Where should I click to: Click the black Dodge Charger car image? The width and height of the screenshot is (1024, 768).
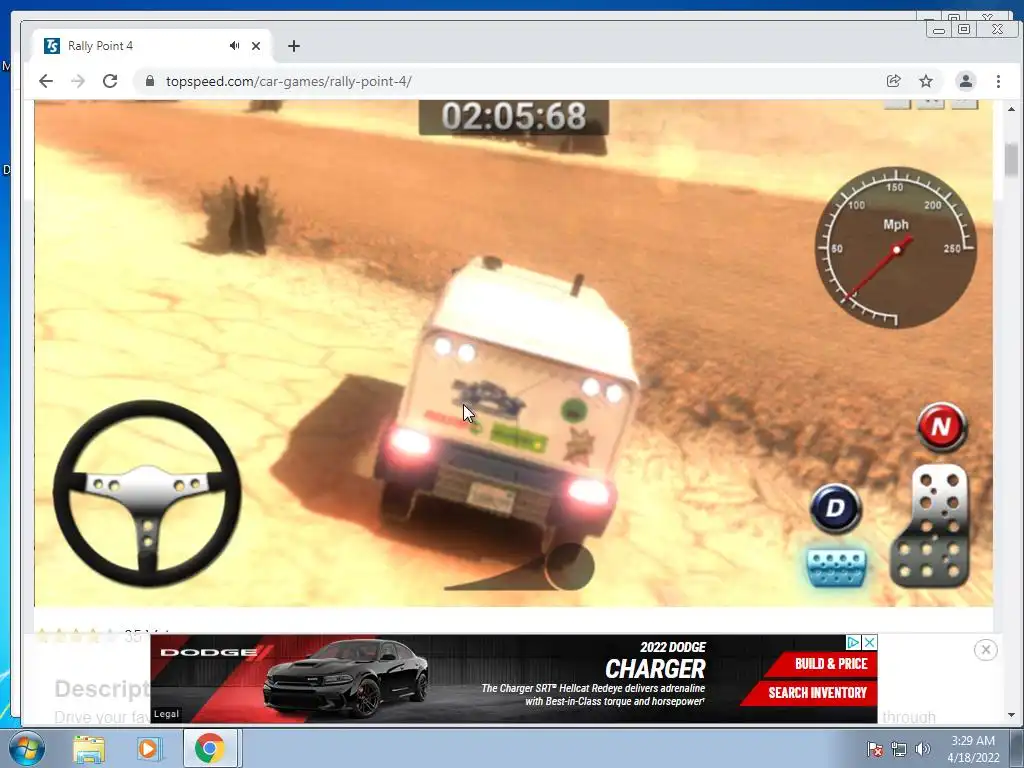pyautogui.click(x=346, y=679)
